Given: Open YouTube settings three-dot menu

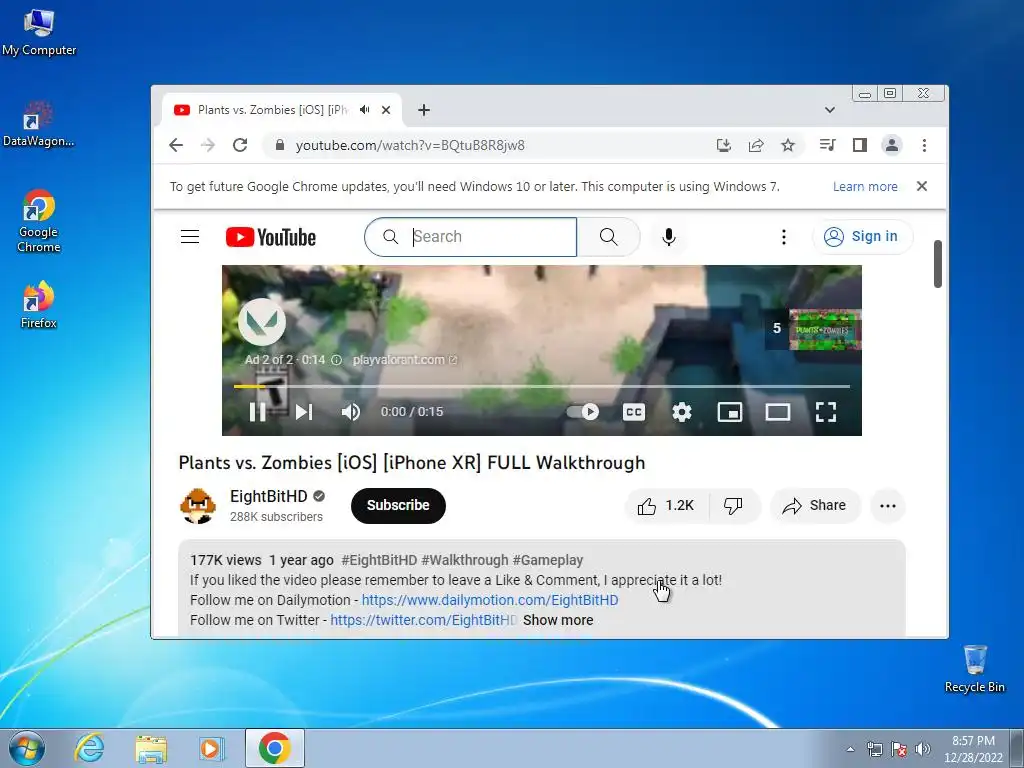Looking at the screenshot, I should click(784, 236).
